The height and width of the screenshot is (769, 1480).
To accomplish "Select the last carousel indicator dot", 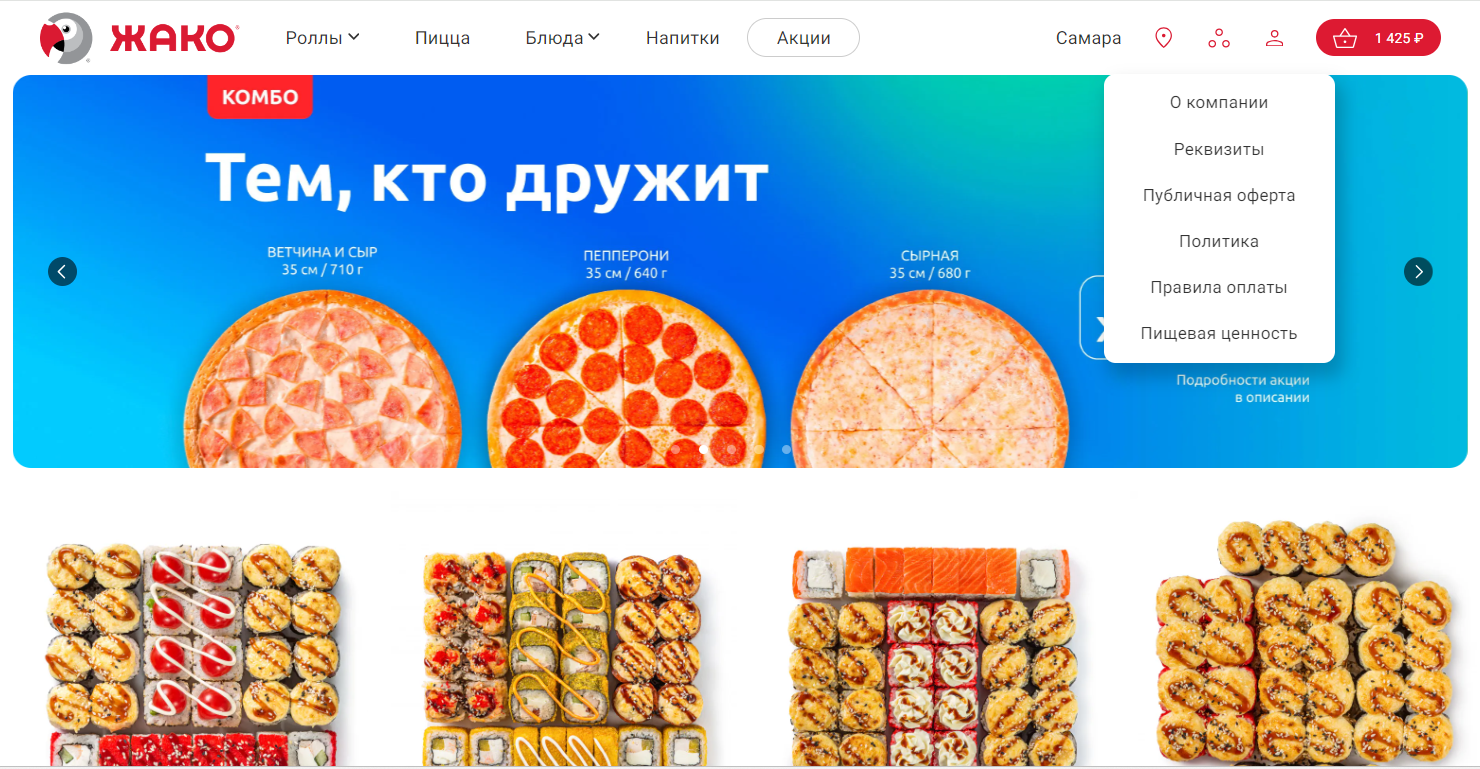I will [786, 449].
